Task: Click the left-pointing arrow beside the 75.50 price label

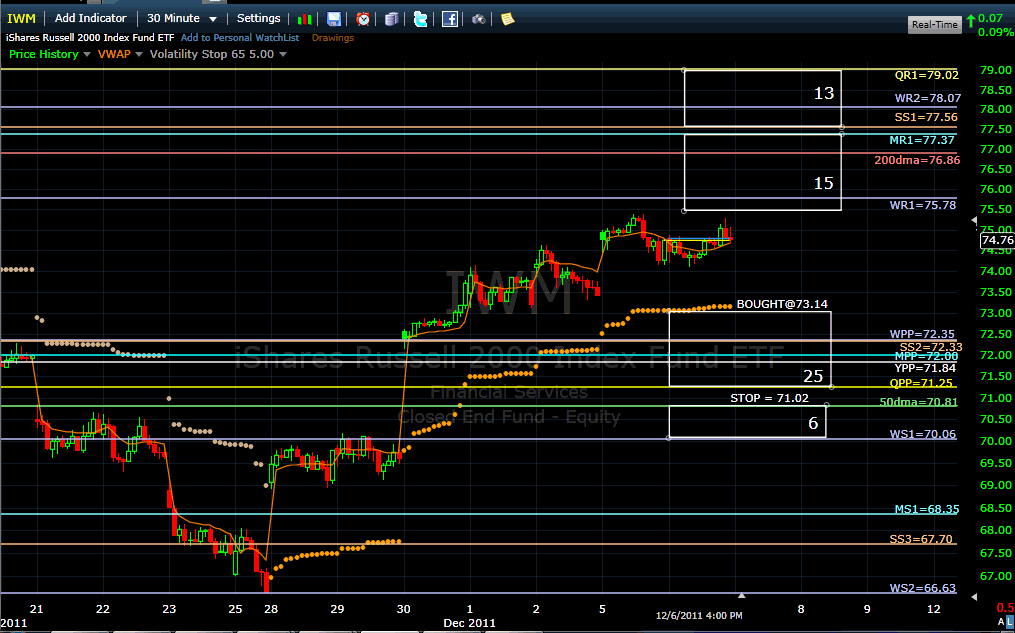Action: (x=975, y=221)
